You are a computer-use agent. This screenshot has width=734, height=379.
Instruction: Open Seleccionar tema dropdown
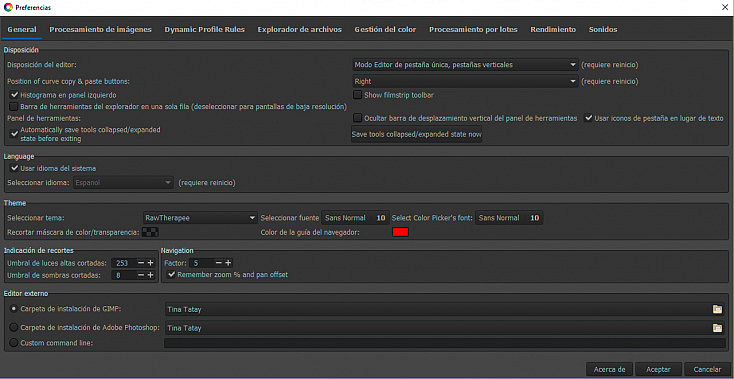click(200, 218)
